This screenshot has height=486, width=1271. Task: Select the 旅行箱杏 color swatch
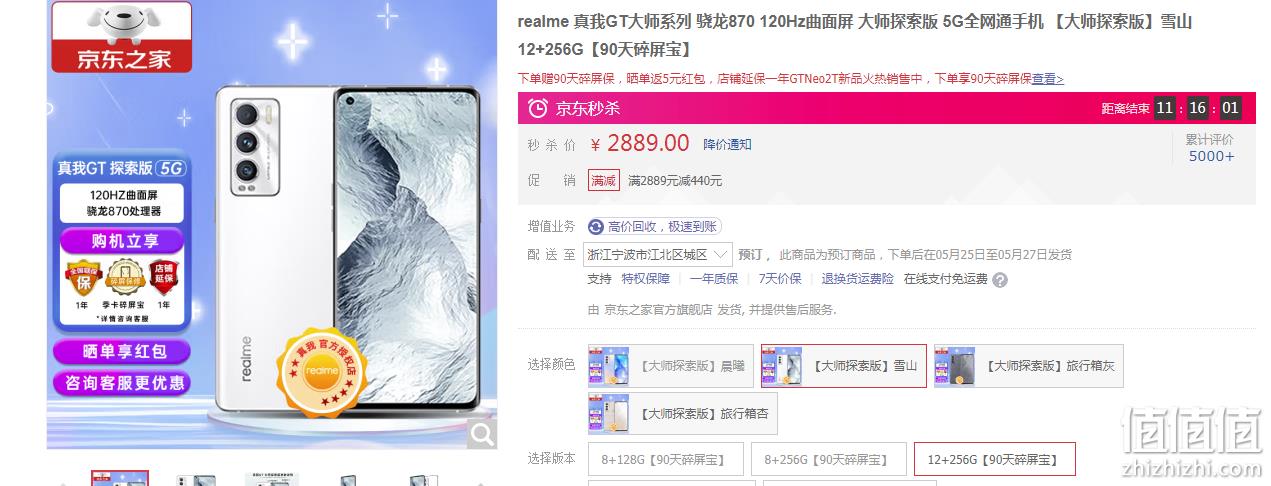click(x=683, y=413)
